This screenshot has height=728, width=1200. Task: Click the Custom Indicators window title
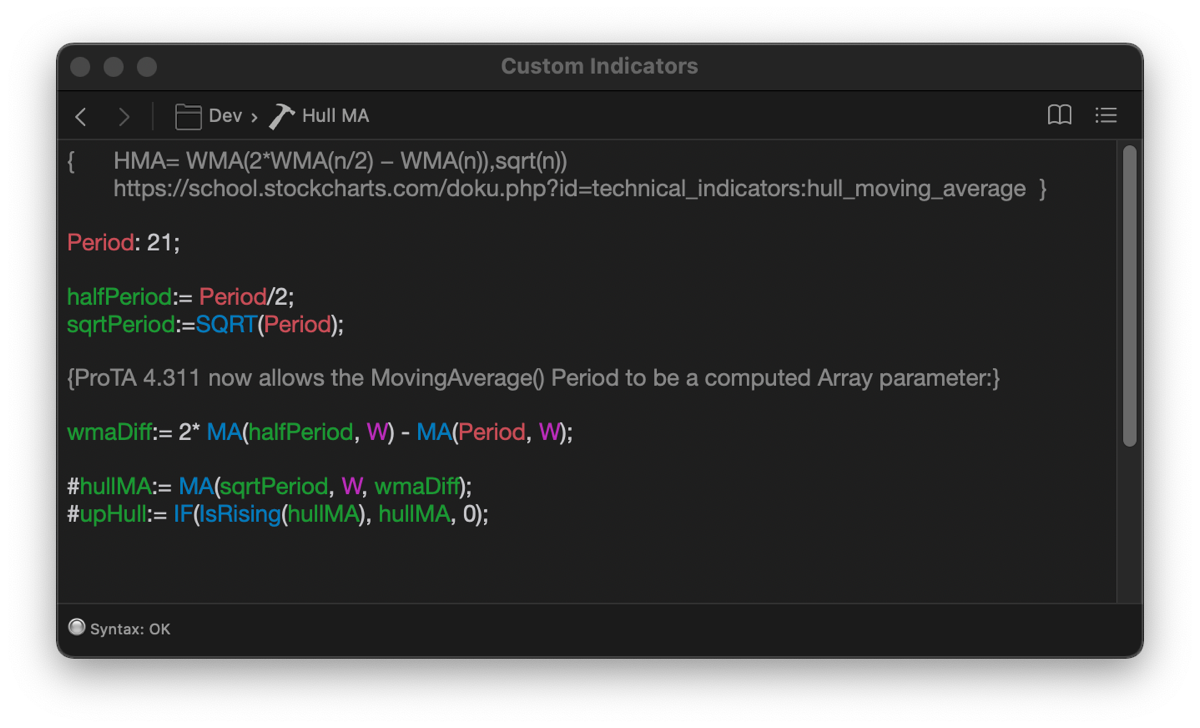tap(599, 67)
